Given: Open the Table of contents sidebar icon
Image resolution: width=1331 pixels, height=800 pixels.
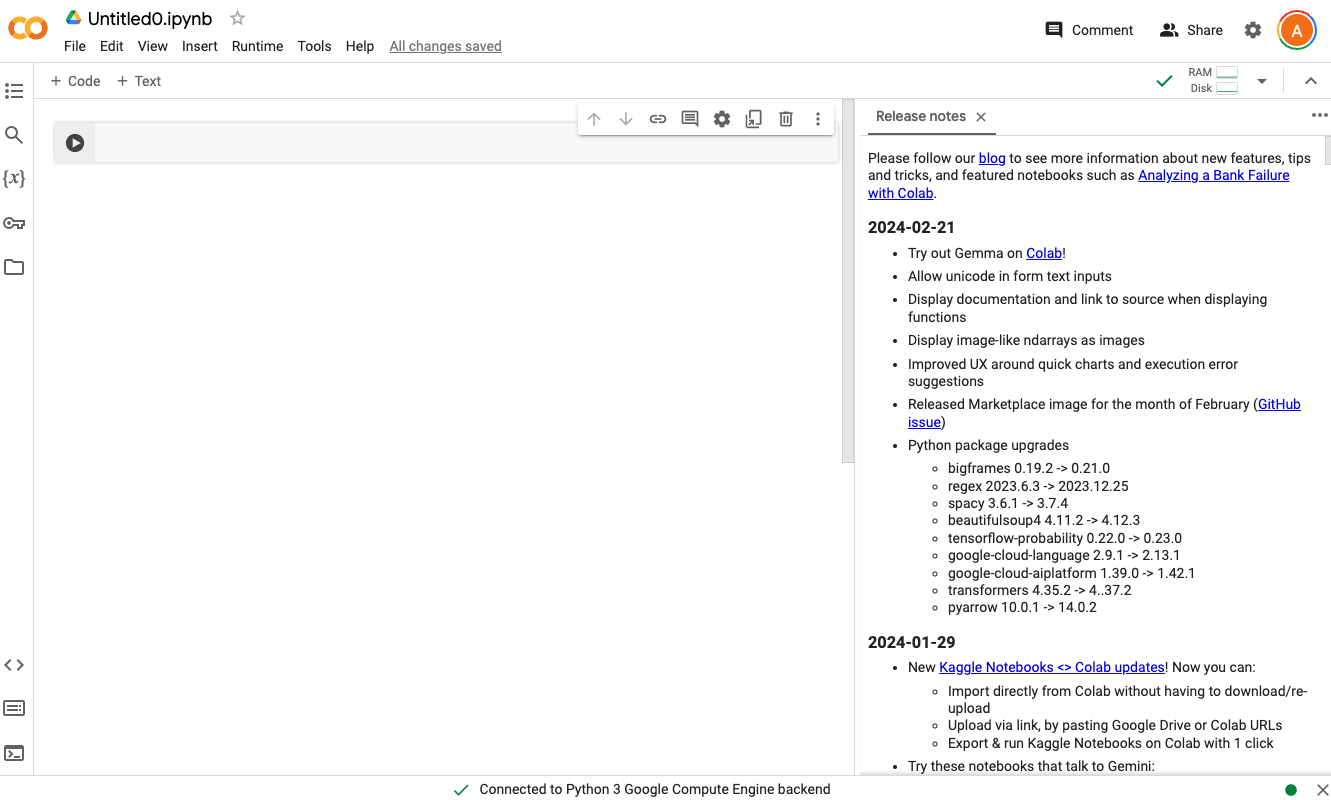Looking at the screenshot, I should tap(14, 91).
